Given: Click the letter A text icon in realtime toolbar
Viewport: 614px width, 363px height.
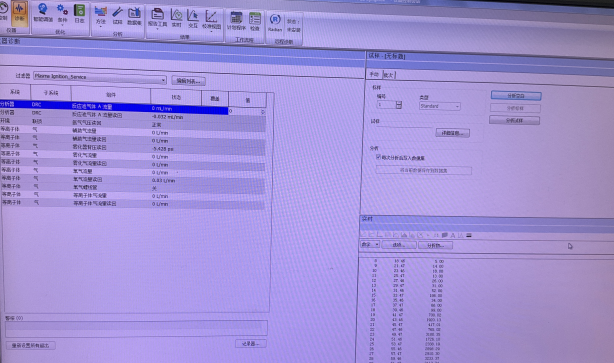Looking at the screenshot, I should click(x=453, y=235).
